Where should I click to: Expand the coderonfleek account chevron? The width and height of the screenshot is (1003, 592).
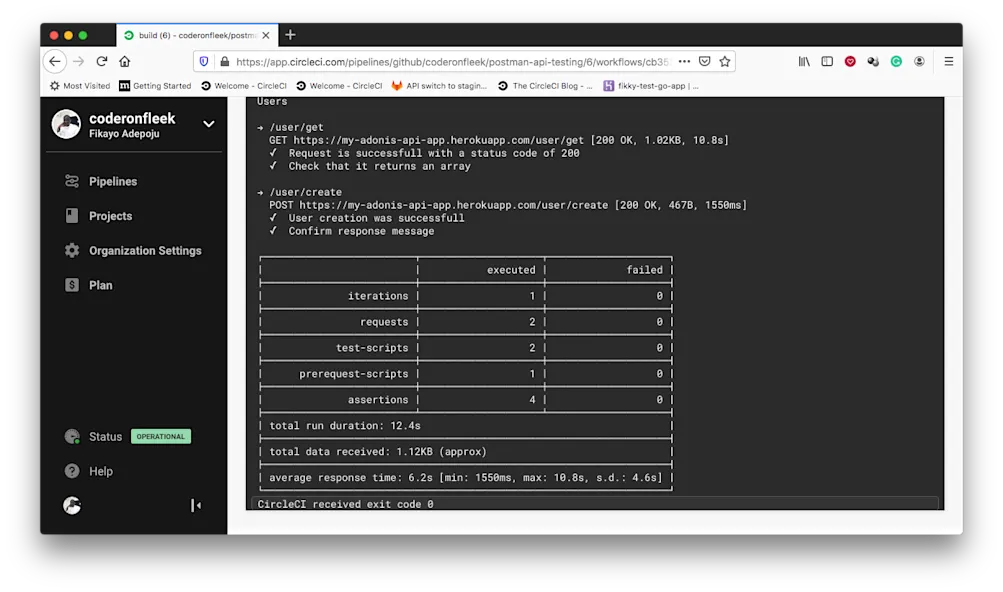pyautogui.click(x=207, y=124)
